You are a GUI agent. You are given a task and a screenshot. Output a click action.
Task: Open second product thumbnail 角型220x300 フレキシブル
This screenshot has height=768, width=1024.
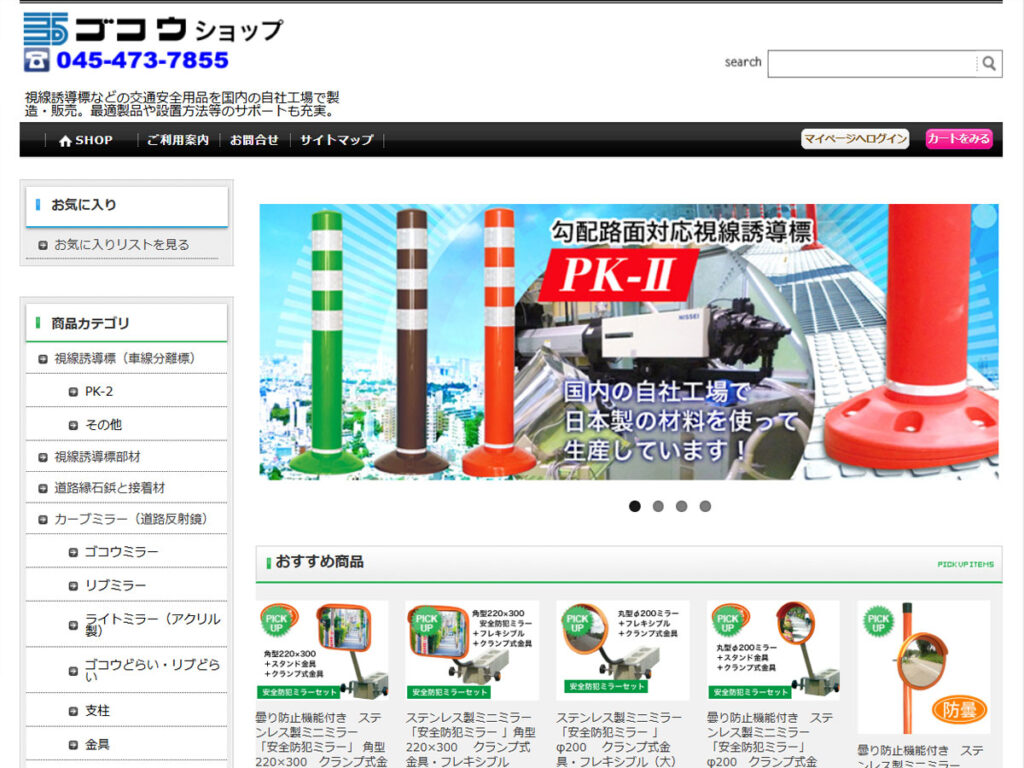point(472,650)
